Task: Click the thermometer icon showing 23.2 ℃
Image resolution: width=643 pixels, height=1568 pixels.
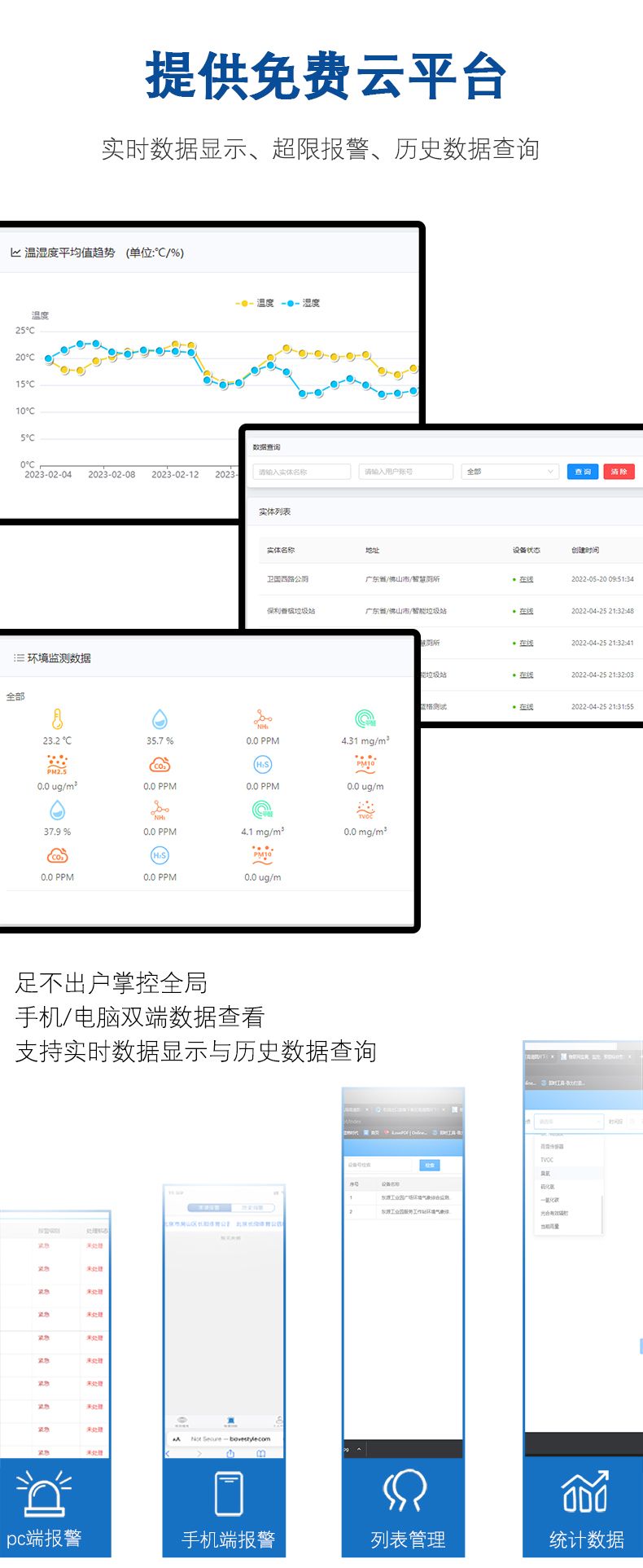Action: 57,719
